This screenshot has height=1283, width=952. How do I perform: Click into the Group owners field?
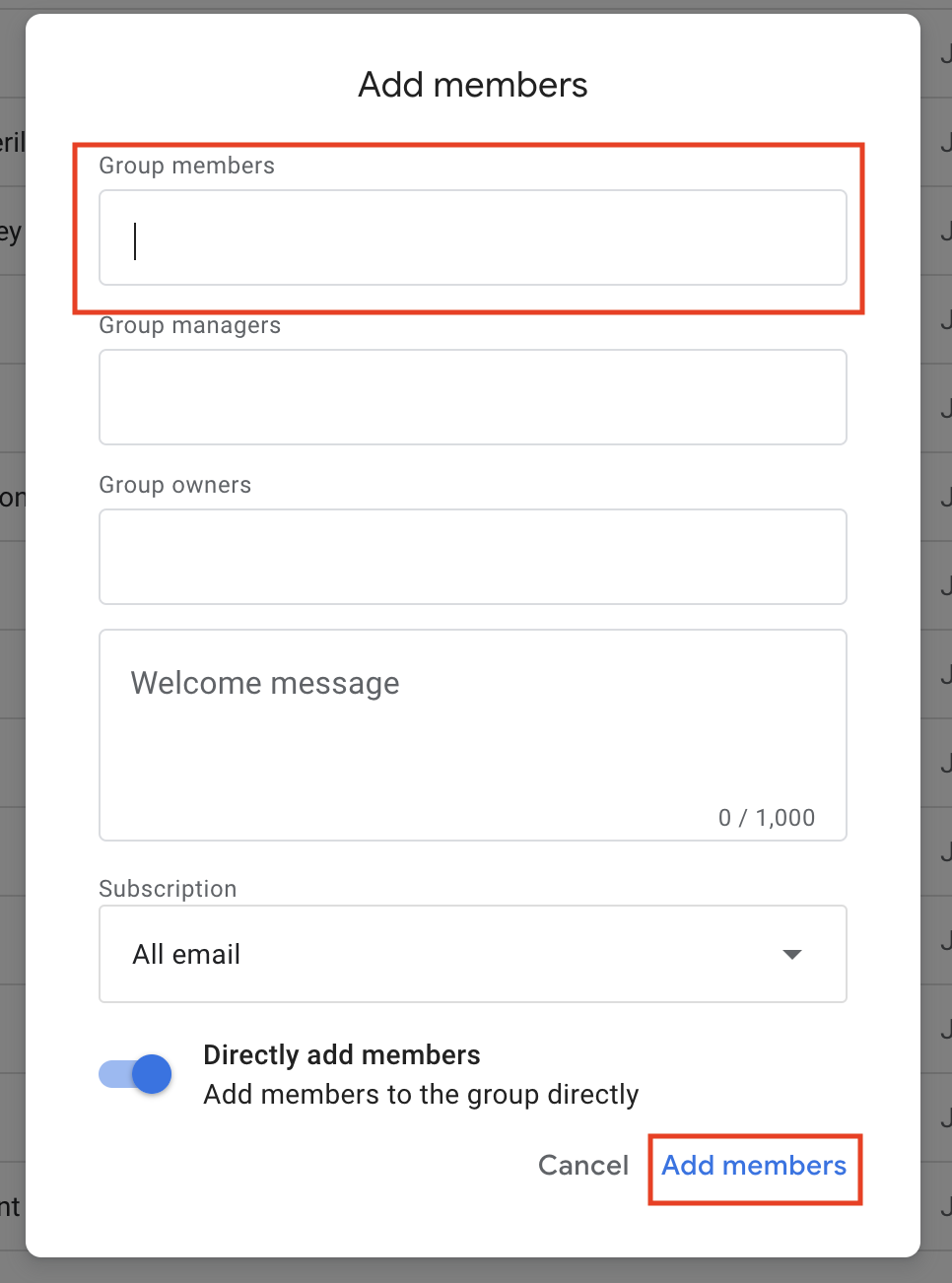pyautogui.click(x=473, y=557)
